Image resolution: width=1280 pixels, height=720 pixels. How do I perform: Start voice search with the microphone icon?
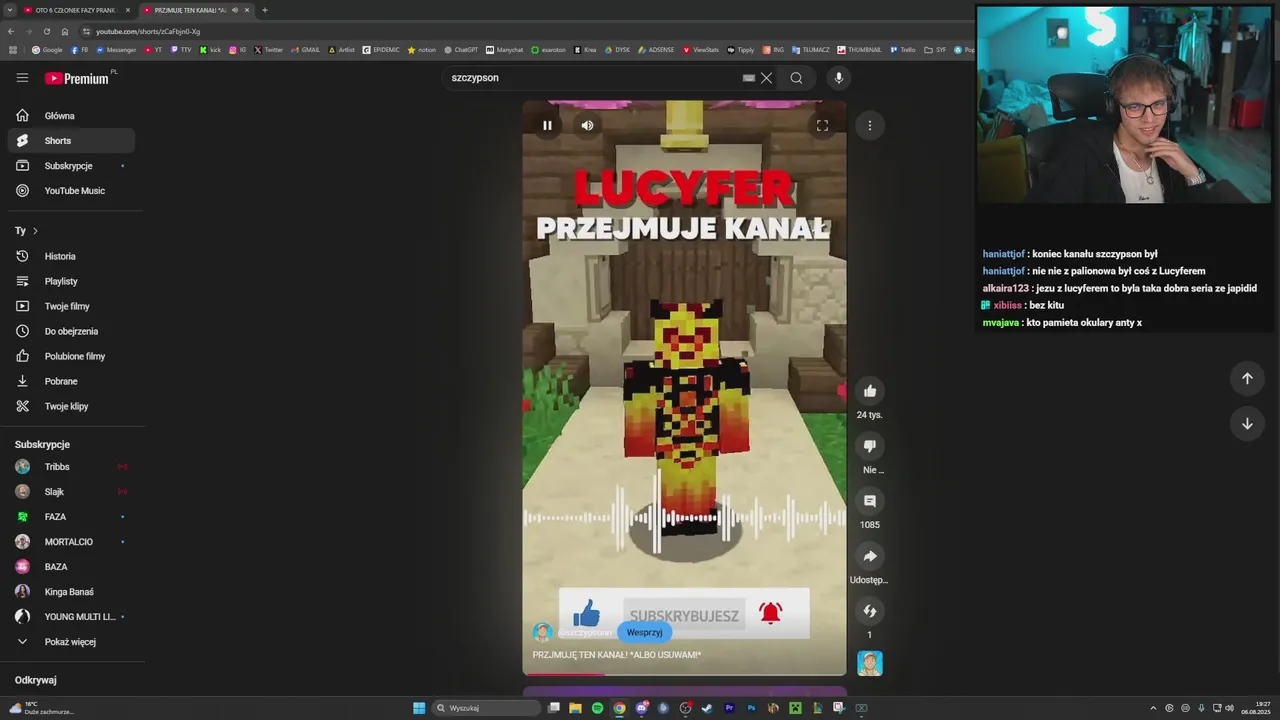pos(838,78)
